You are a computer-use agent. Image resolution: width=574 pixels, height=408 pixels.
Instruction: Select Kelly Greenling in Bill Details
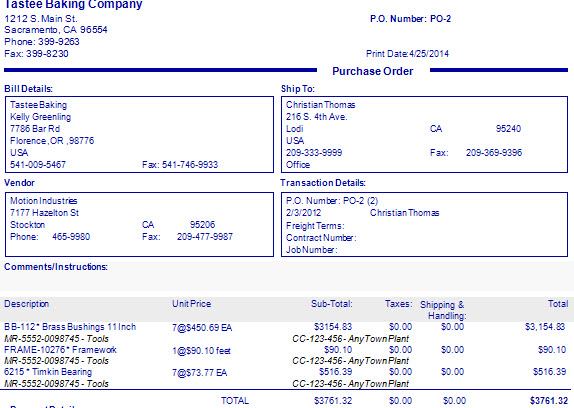40,117
